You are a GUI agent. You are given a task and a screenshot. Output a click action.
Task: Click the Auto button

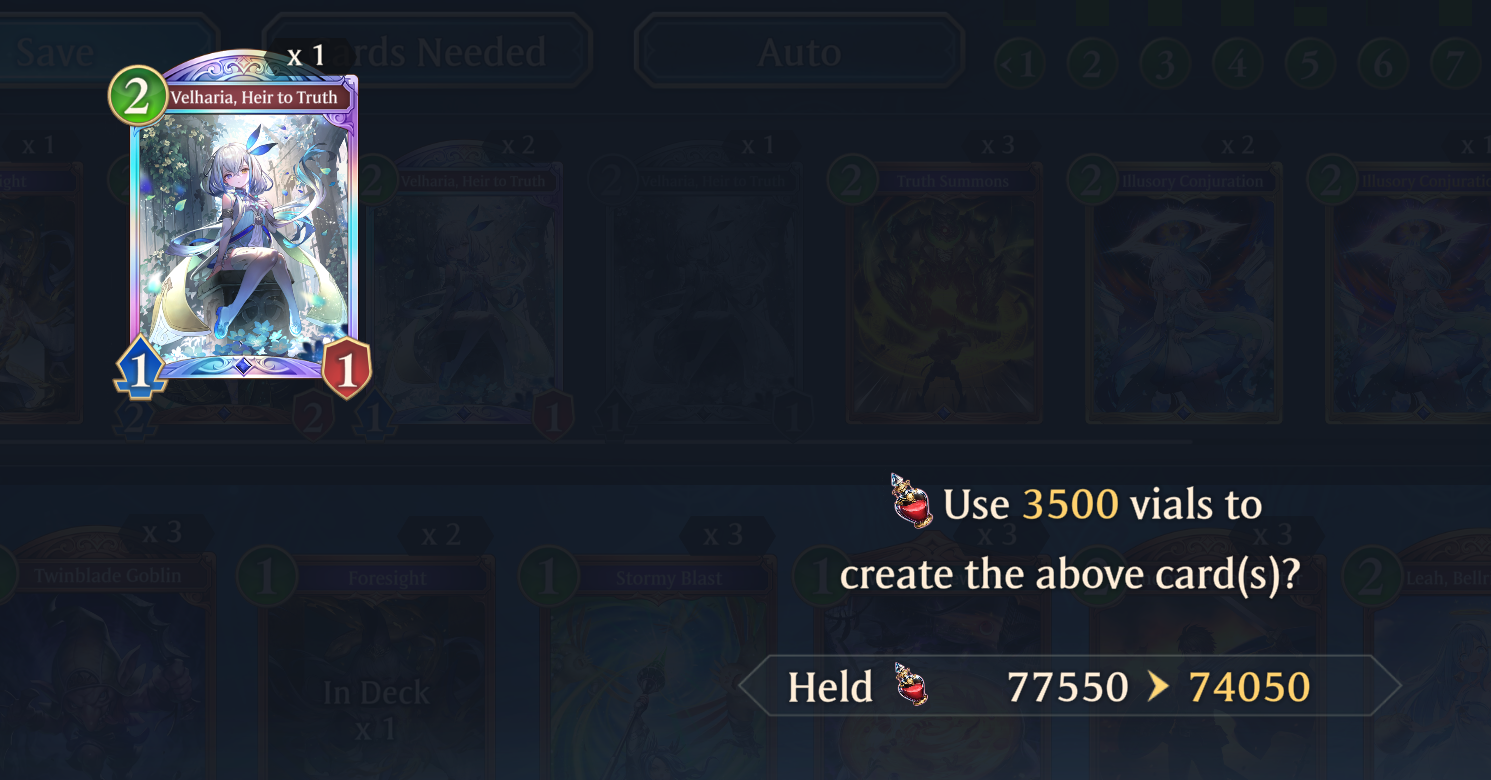799,51
